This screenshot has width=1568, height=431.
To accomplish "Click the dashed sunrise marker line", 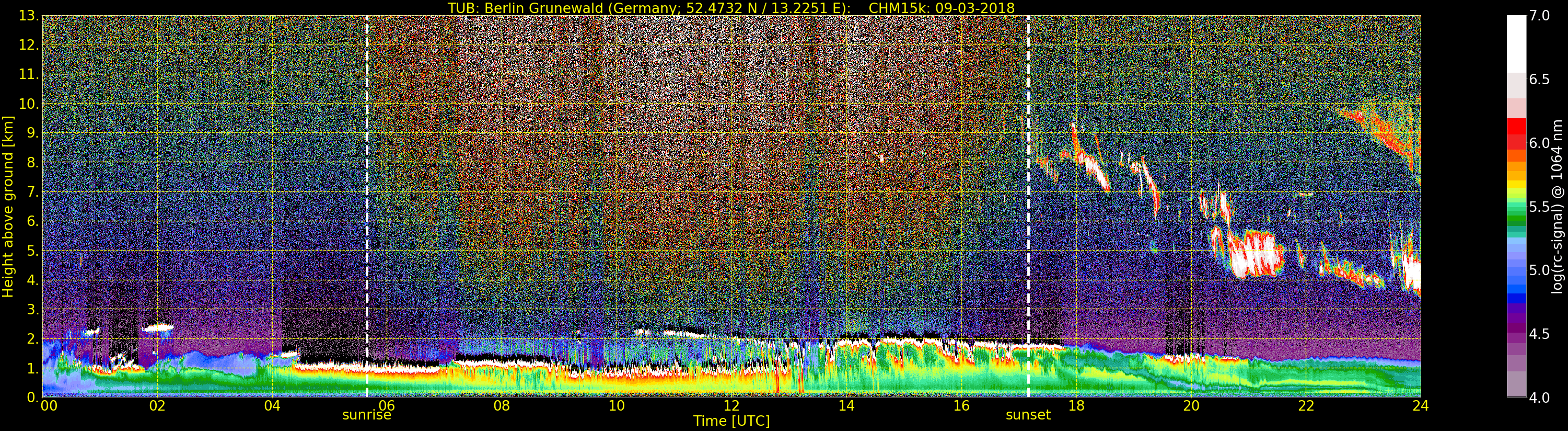I will [366, 206].
